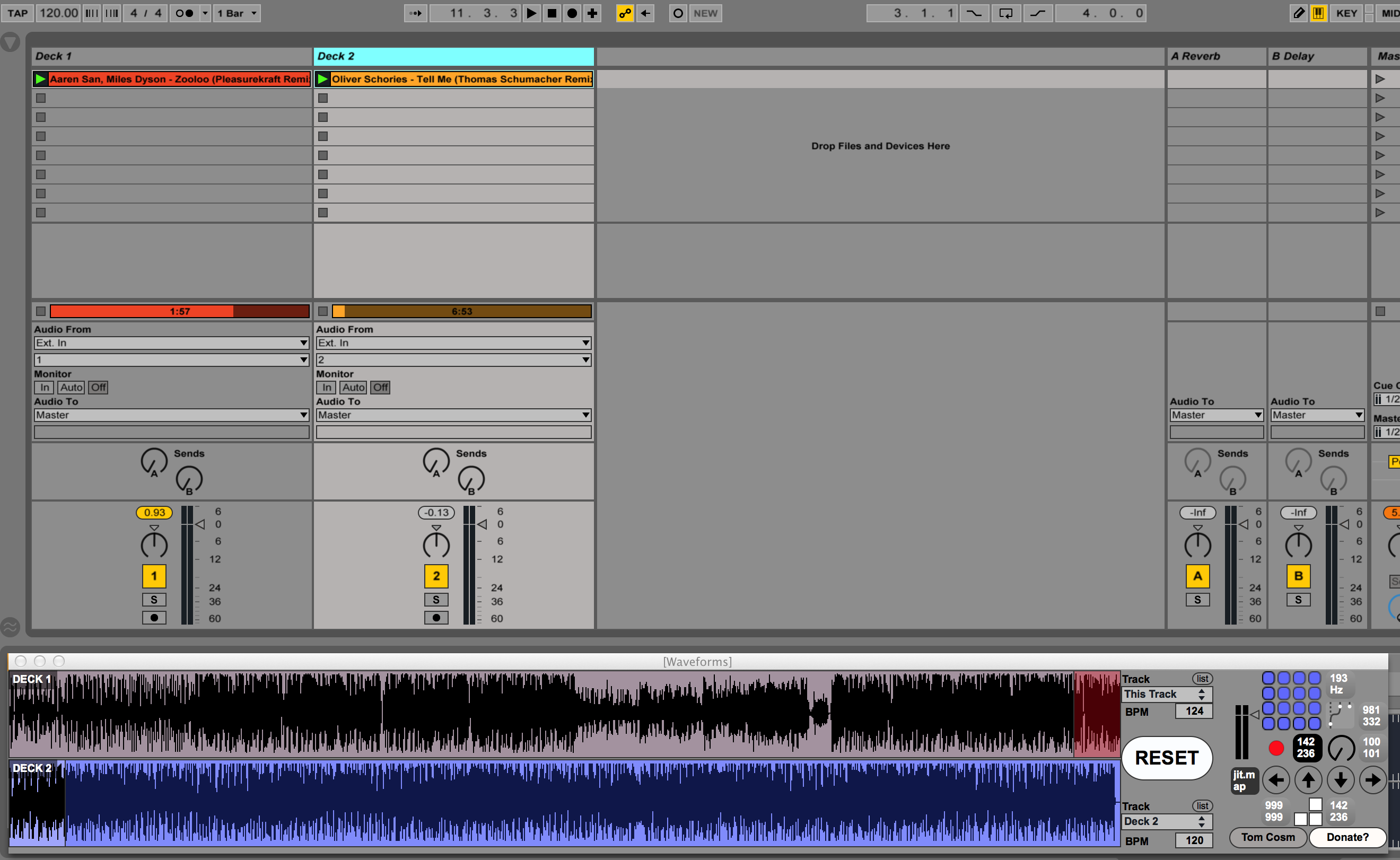Click the Arrangement Record button
This screenshot has width=1400, height=860.
pos(572,13)
